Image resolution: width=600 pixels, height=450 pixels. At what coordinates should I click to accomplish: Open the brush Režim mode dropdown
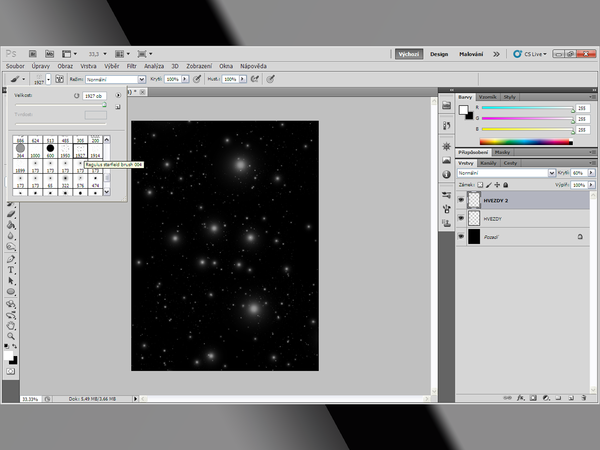click(x=113, y=78)
